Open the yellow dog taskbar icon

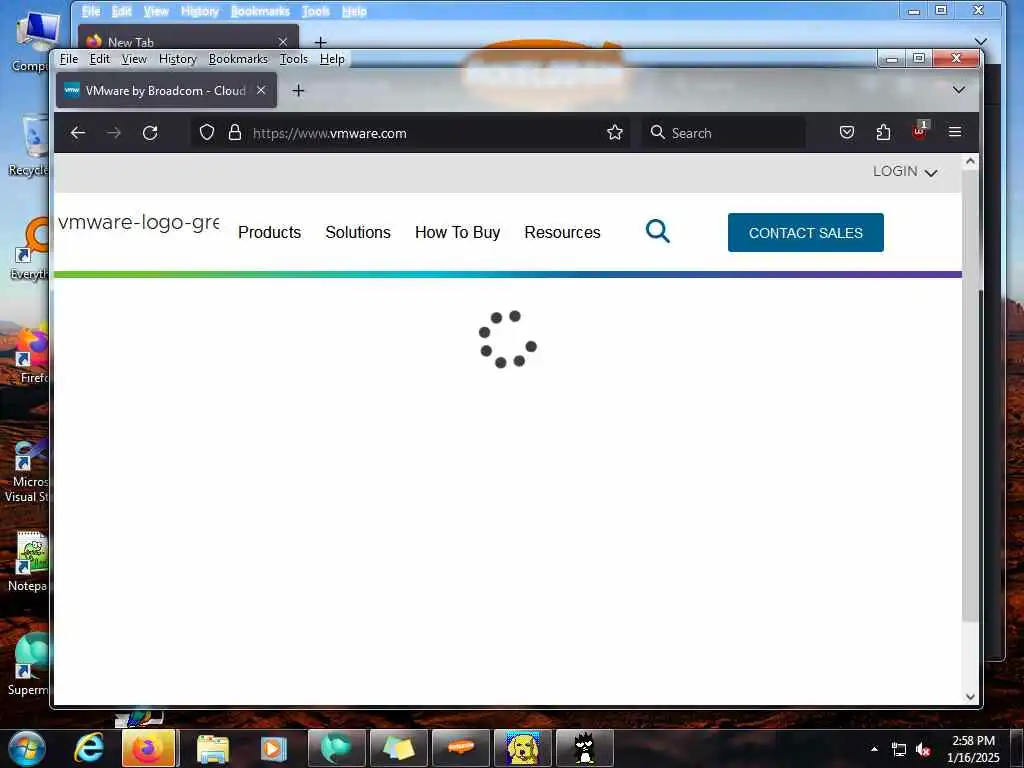coord(522,748)
